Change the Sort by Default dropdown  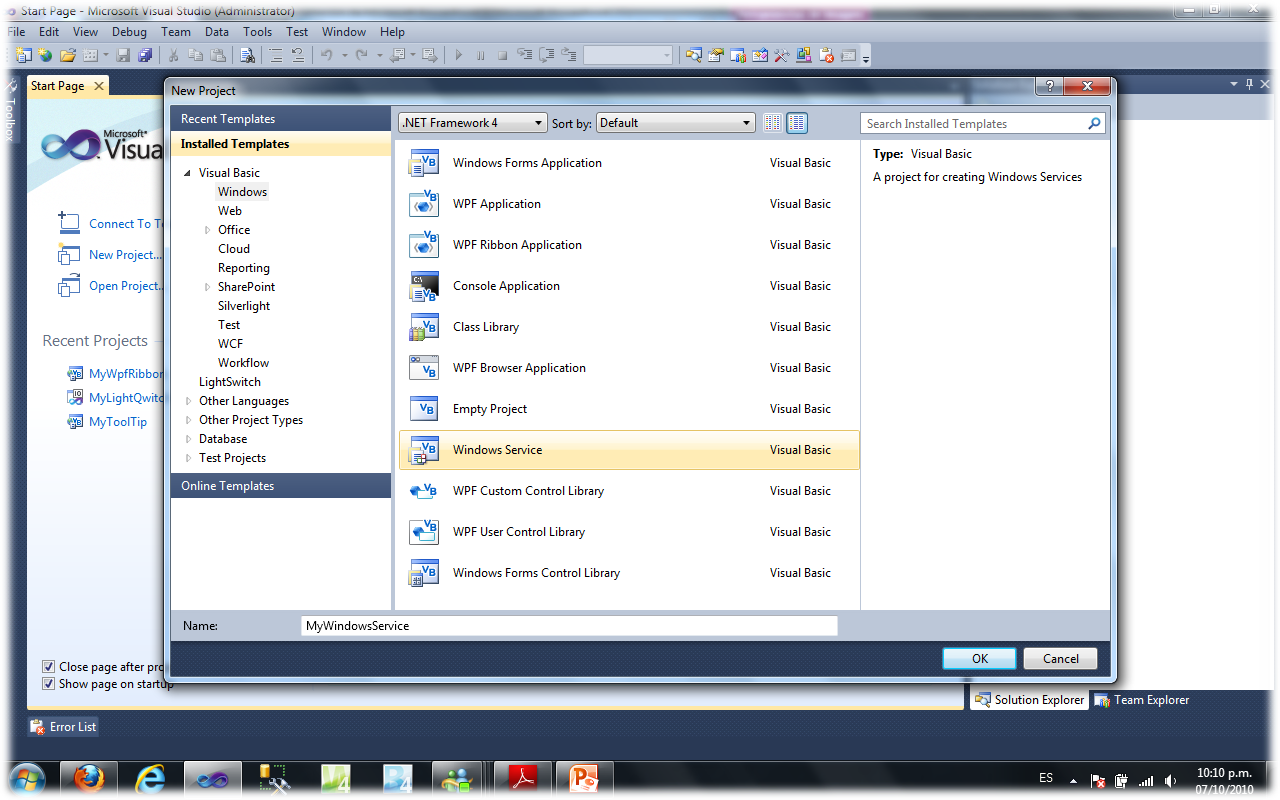675,122
